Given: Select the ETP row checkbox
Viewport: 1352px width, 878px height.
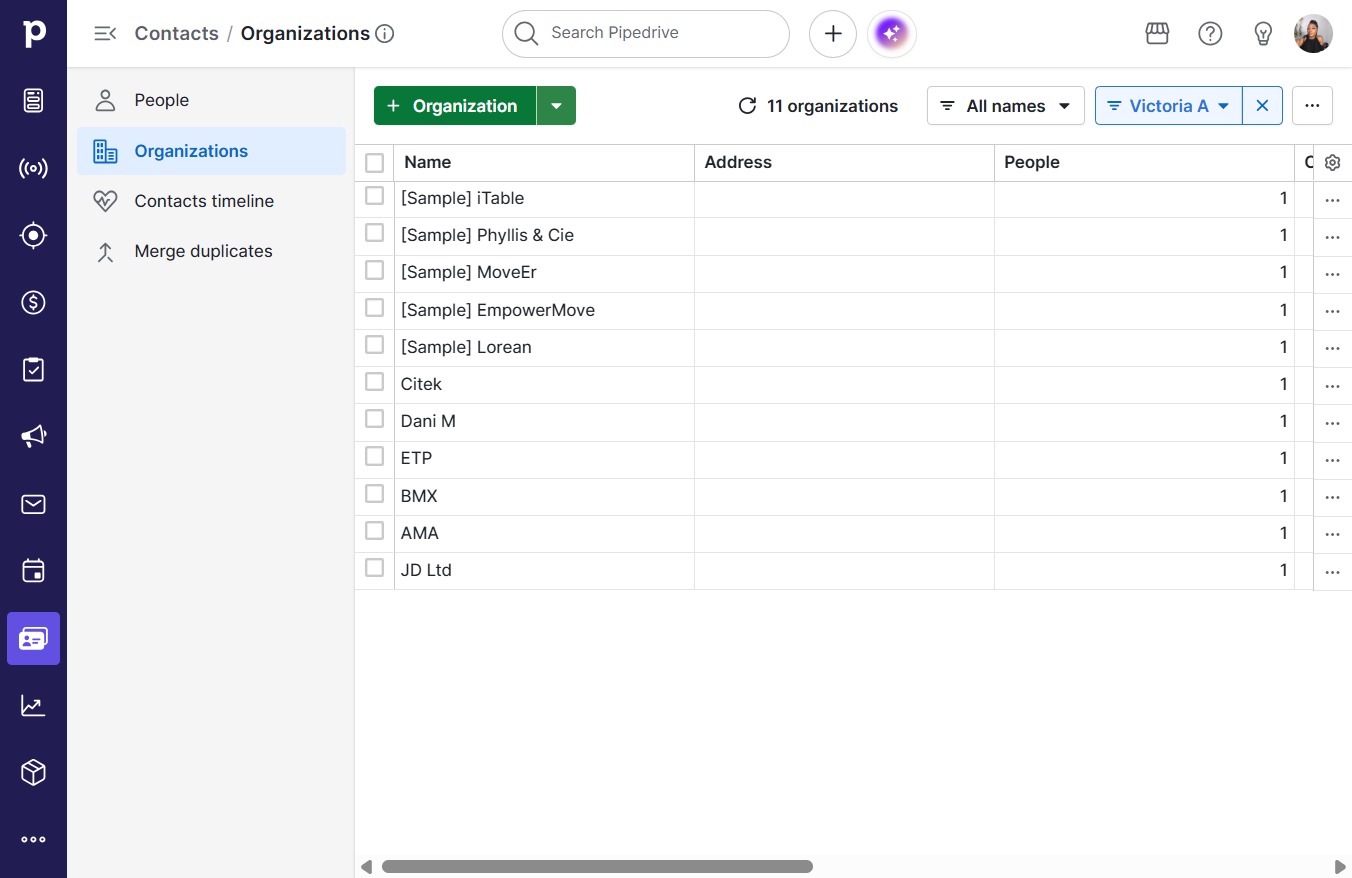Looking at the screenshot, I should [374, 456].
